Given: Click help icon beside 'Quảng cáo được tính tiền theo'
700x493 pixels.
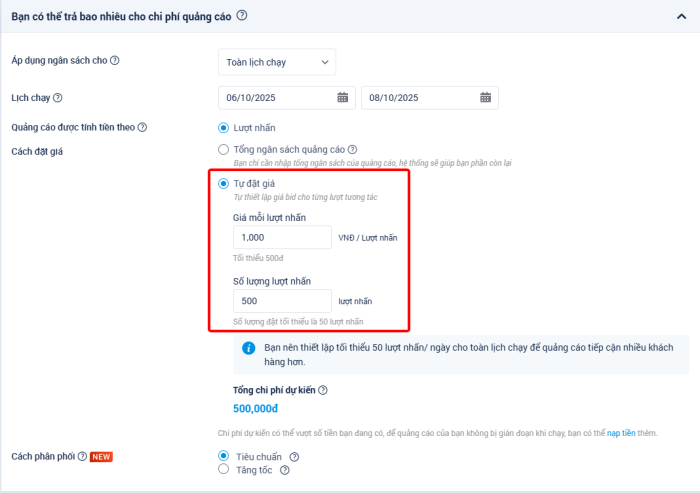Looking at the screenshot, I should (142, 127).
